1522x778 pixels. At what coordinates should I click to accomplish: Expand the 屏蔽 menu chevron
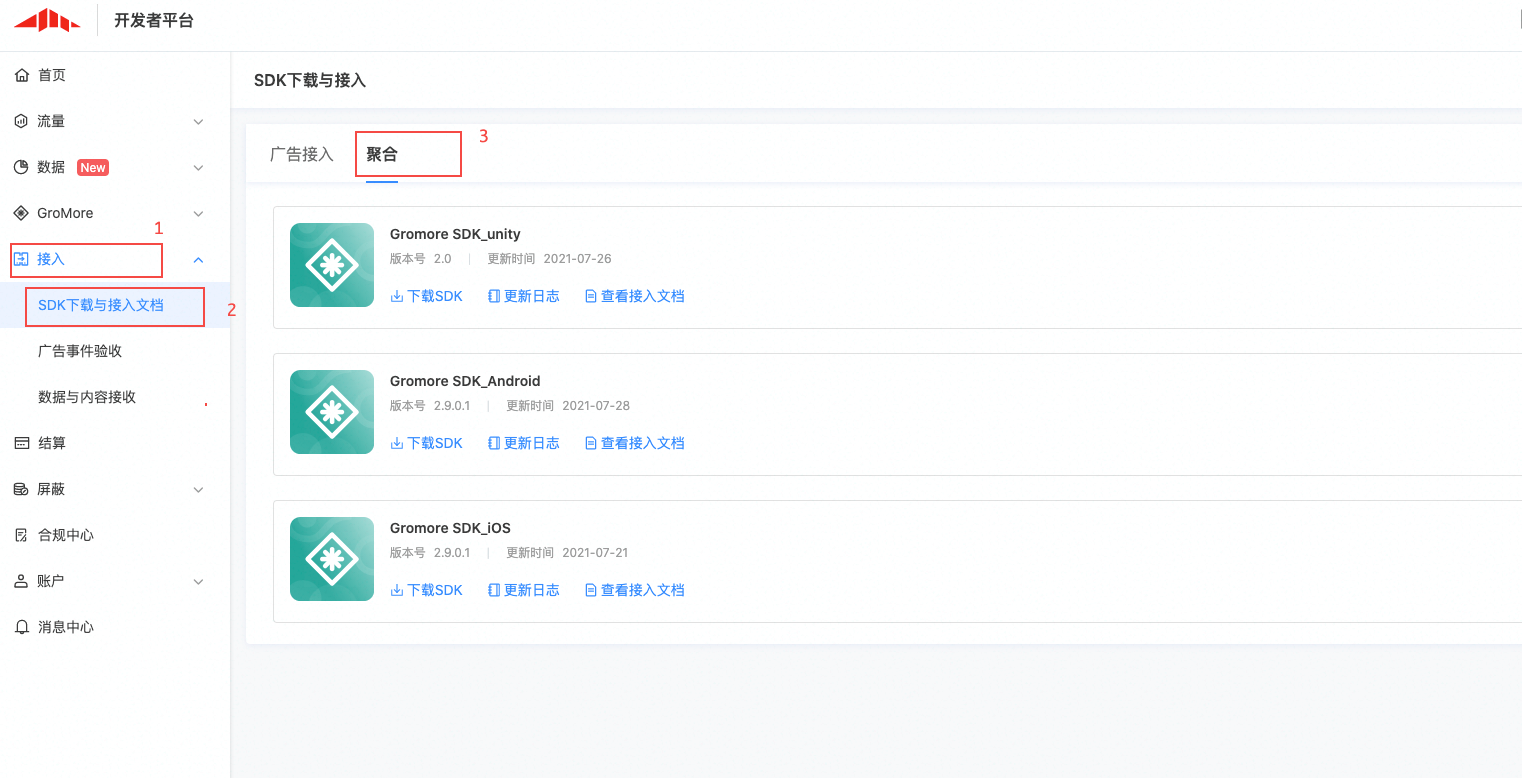pos(198,490)
